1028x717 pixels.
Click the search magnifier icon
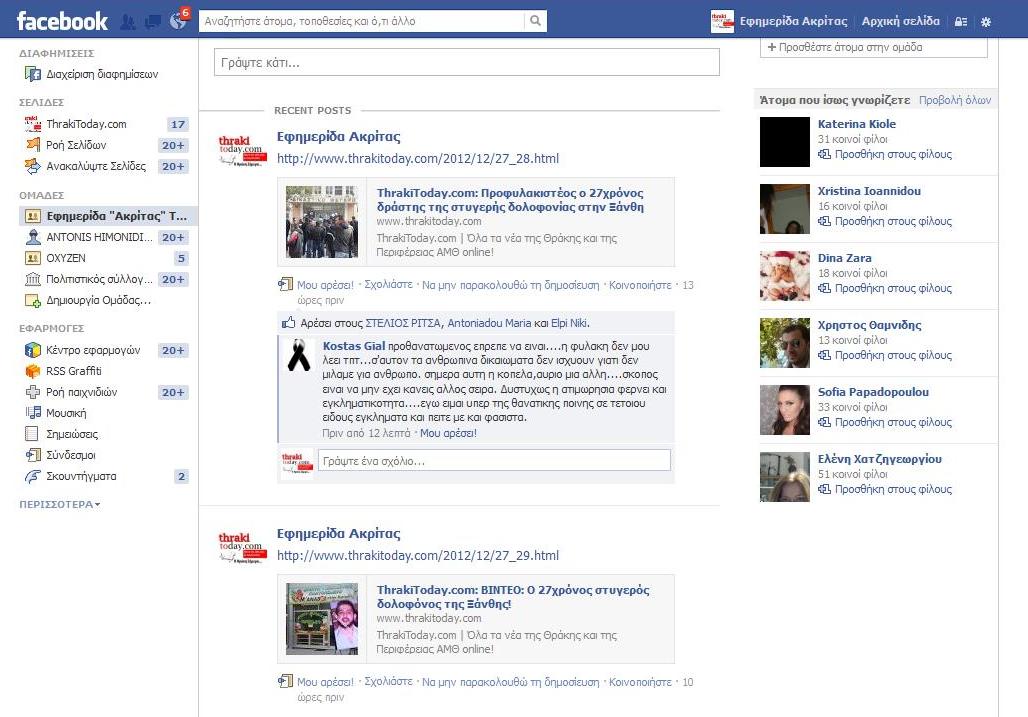(x=536, y=20)
